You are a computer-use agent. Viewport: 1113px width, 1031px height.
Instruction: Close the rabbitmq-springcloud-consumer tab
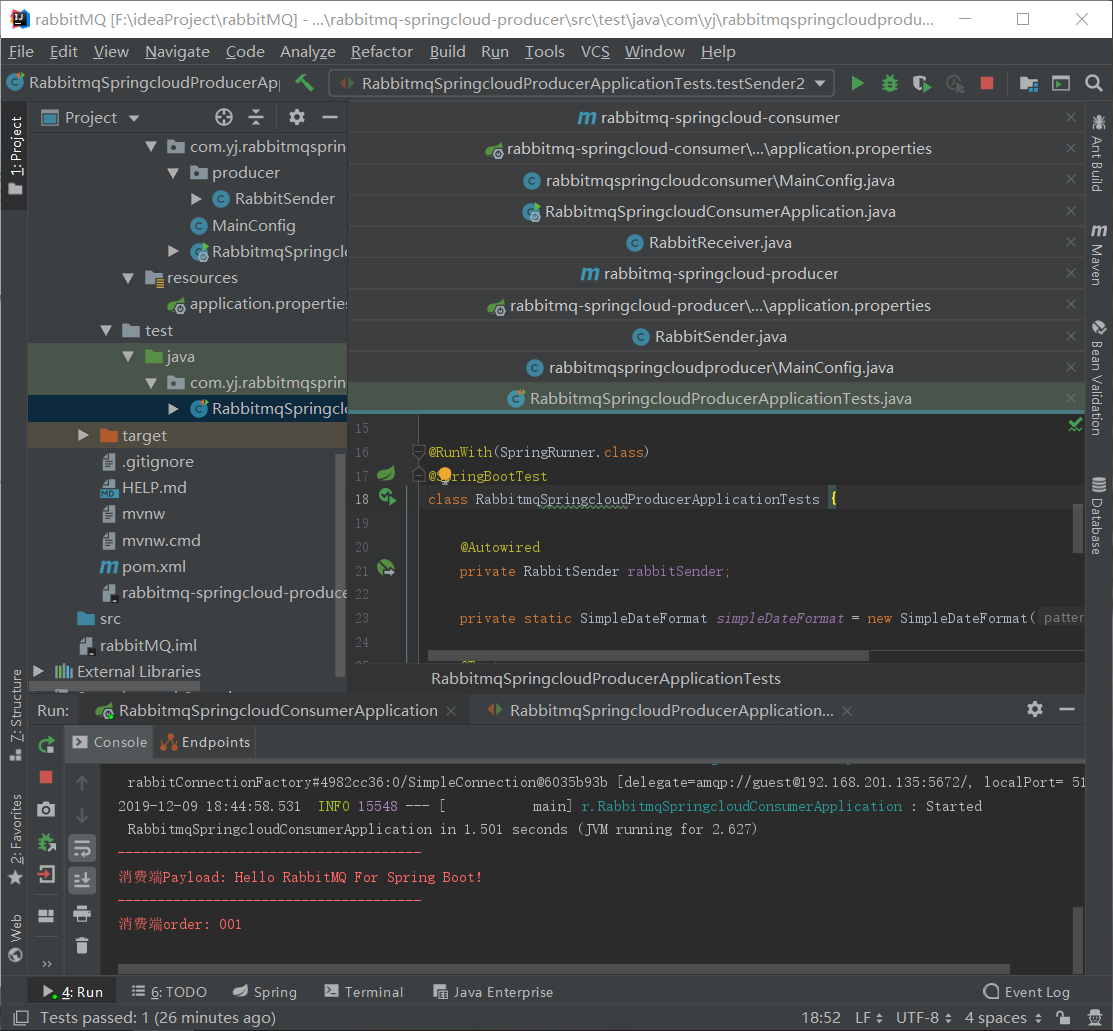pyautogui.click(x=1071, y=117)
